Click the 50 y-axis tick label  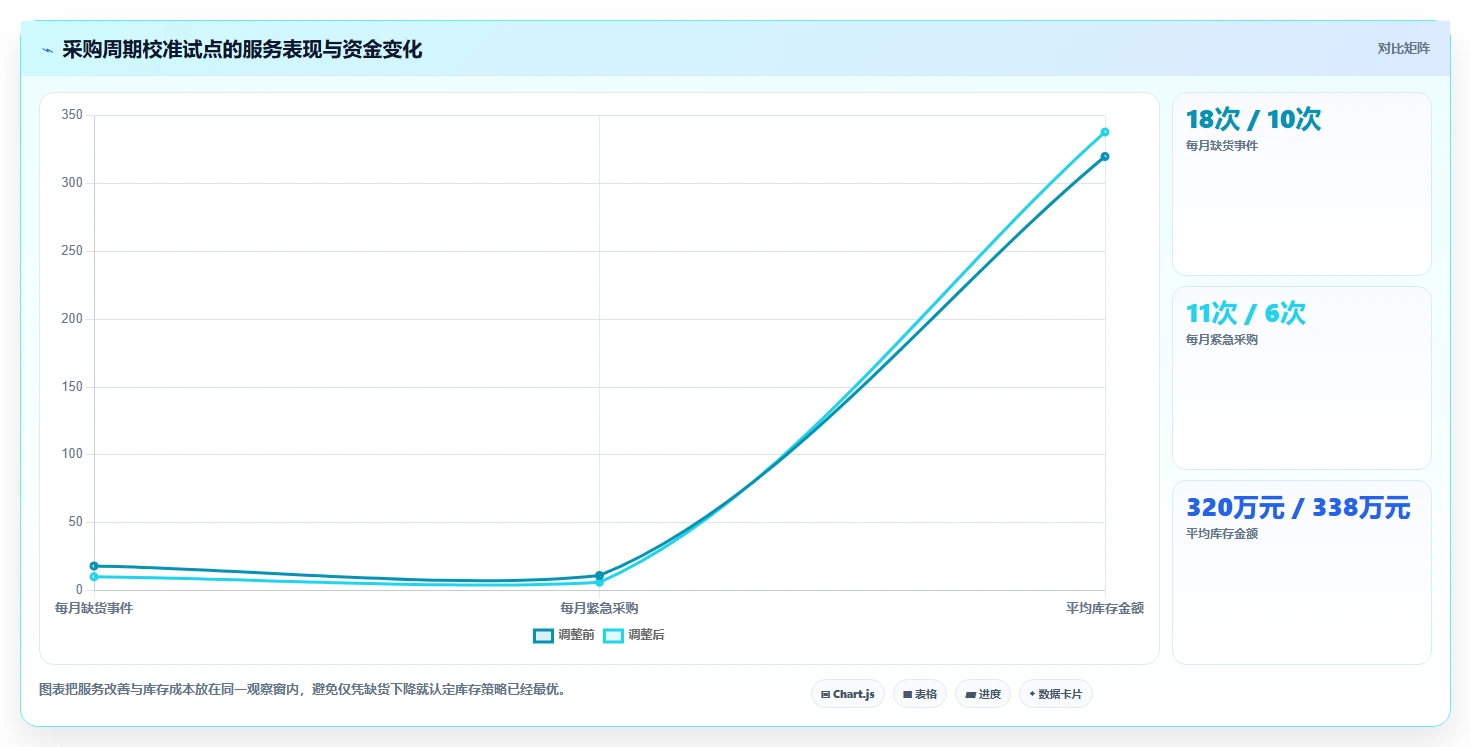(76, 522)
